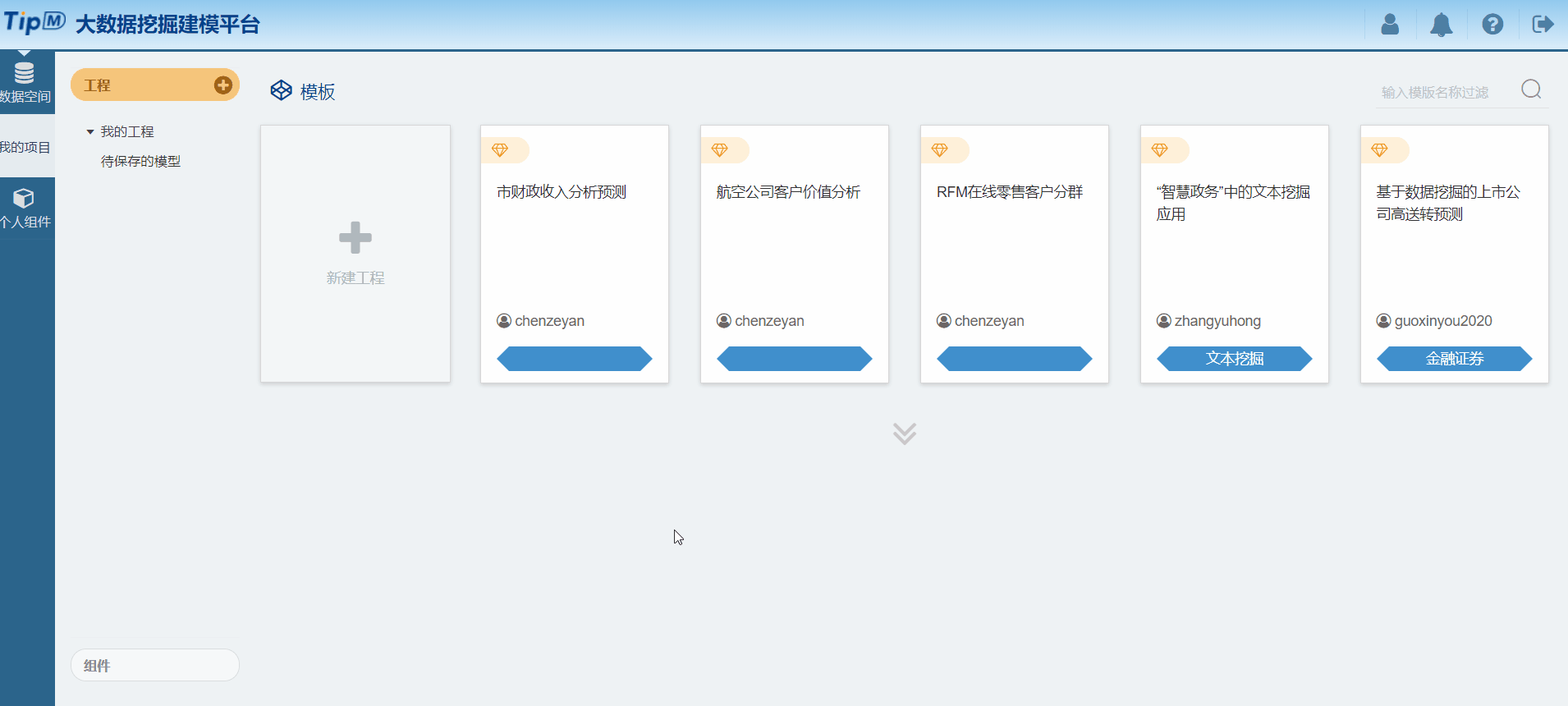
Task: Open the 航空公司客户价值分析 template card
Action: coord(794,246)
